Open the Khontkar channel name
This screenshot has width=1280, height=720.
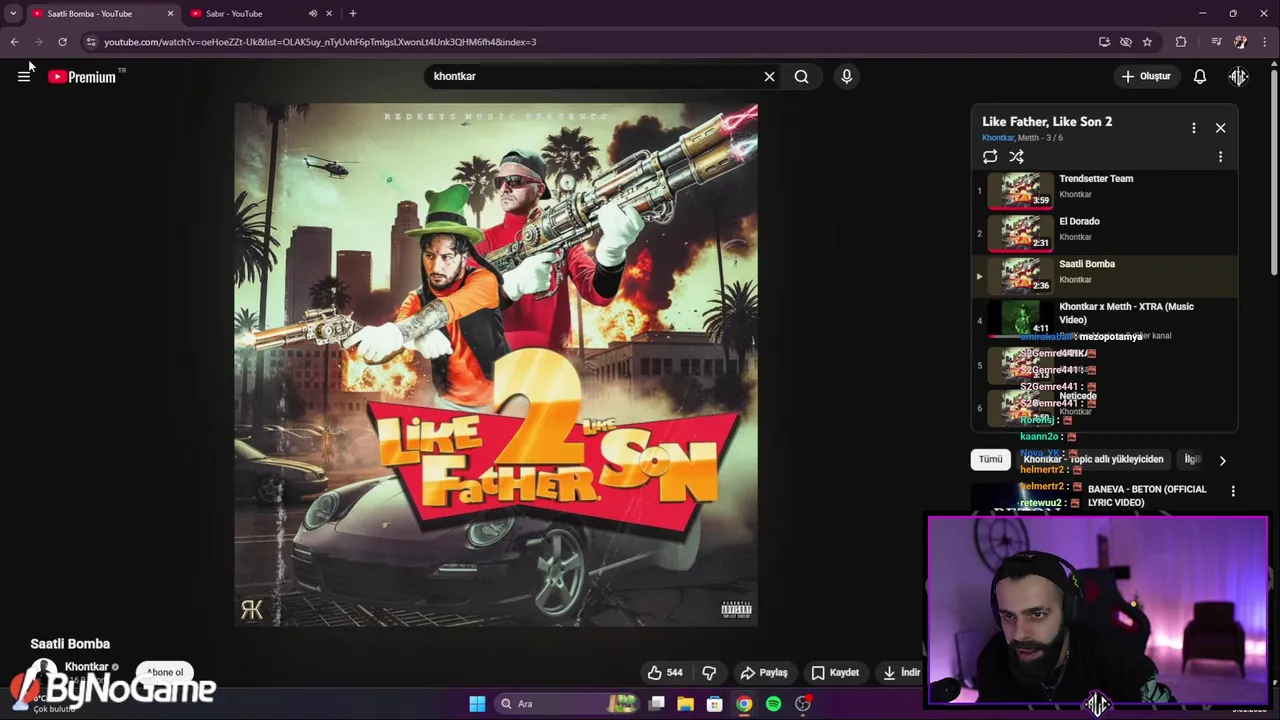point(86,667)
